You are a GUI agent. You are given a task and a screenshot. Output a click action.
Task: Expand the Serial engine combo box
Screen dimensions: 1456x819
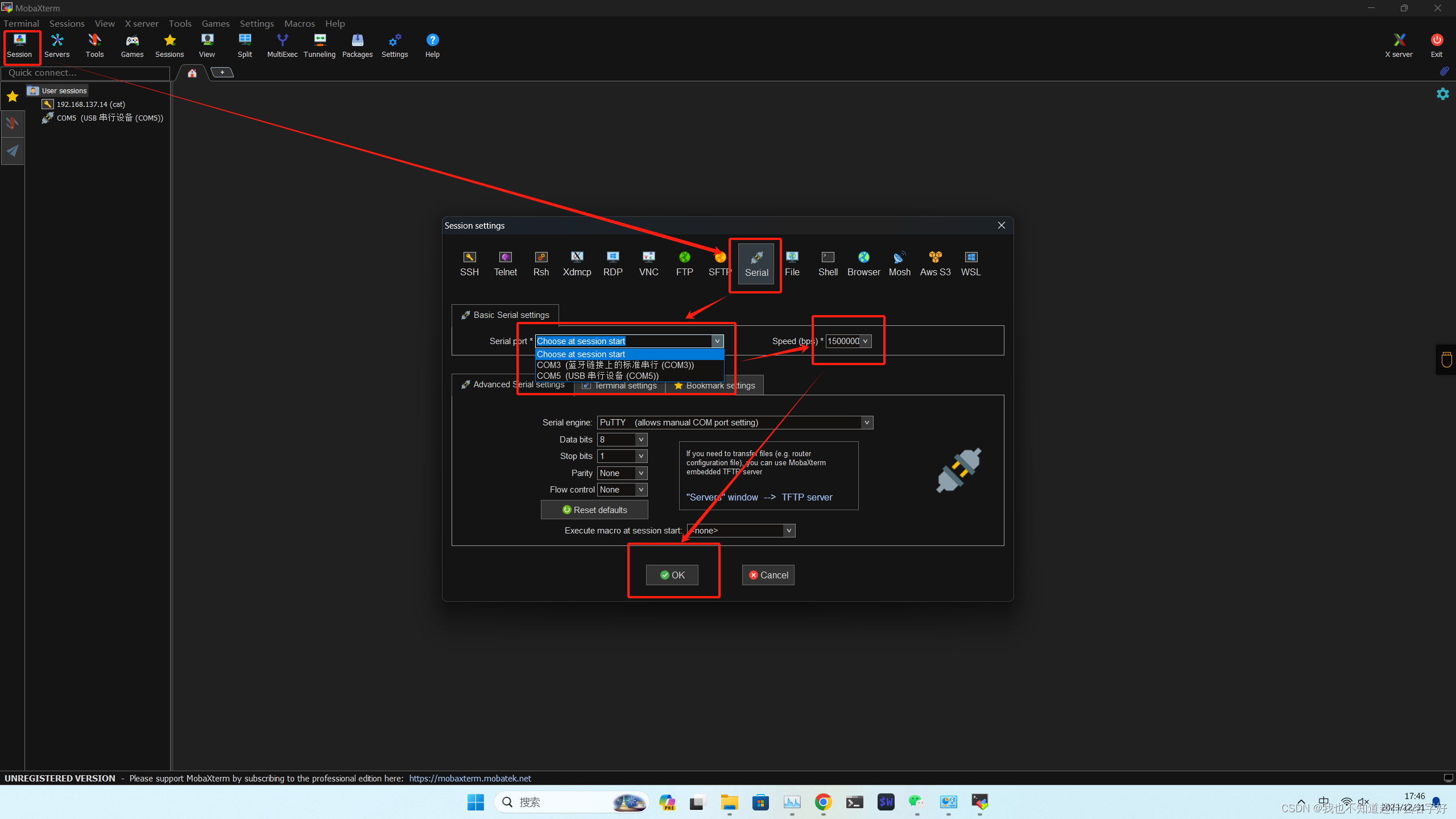click(867, 423)
